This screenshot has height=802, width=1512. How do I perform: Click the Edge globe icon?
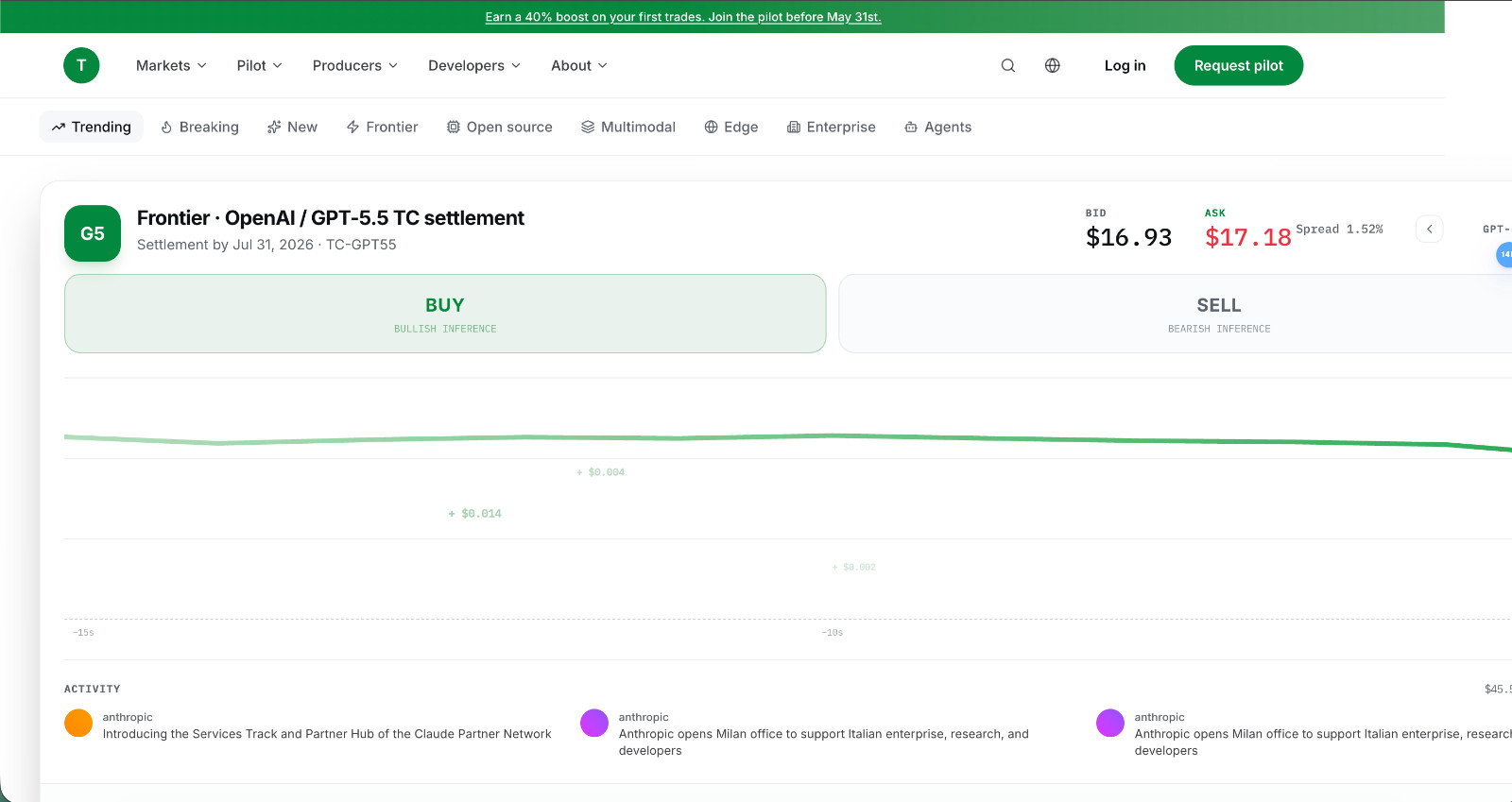[x=711, y=127]
